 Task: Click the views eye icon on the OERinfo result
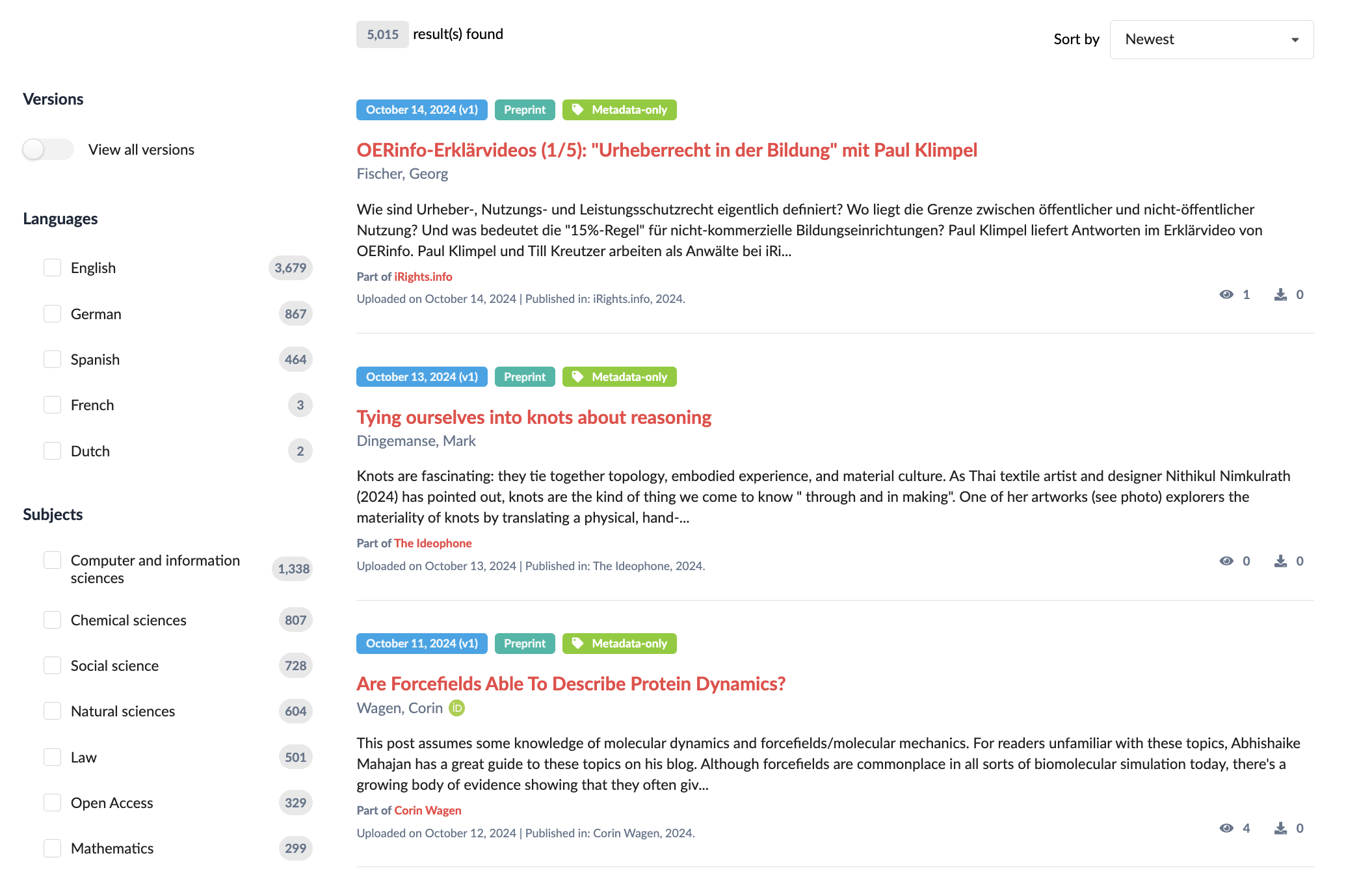[x=1226, y=294]
